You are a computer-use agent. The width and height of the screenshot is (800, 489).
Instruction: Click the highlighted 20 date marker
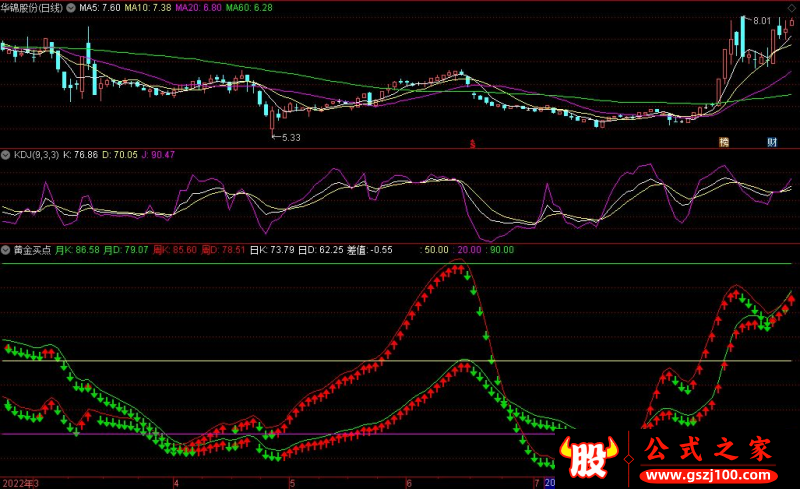click(549, 482)
